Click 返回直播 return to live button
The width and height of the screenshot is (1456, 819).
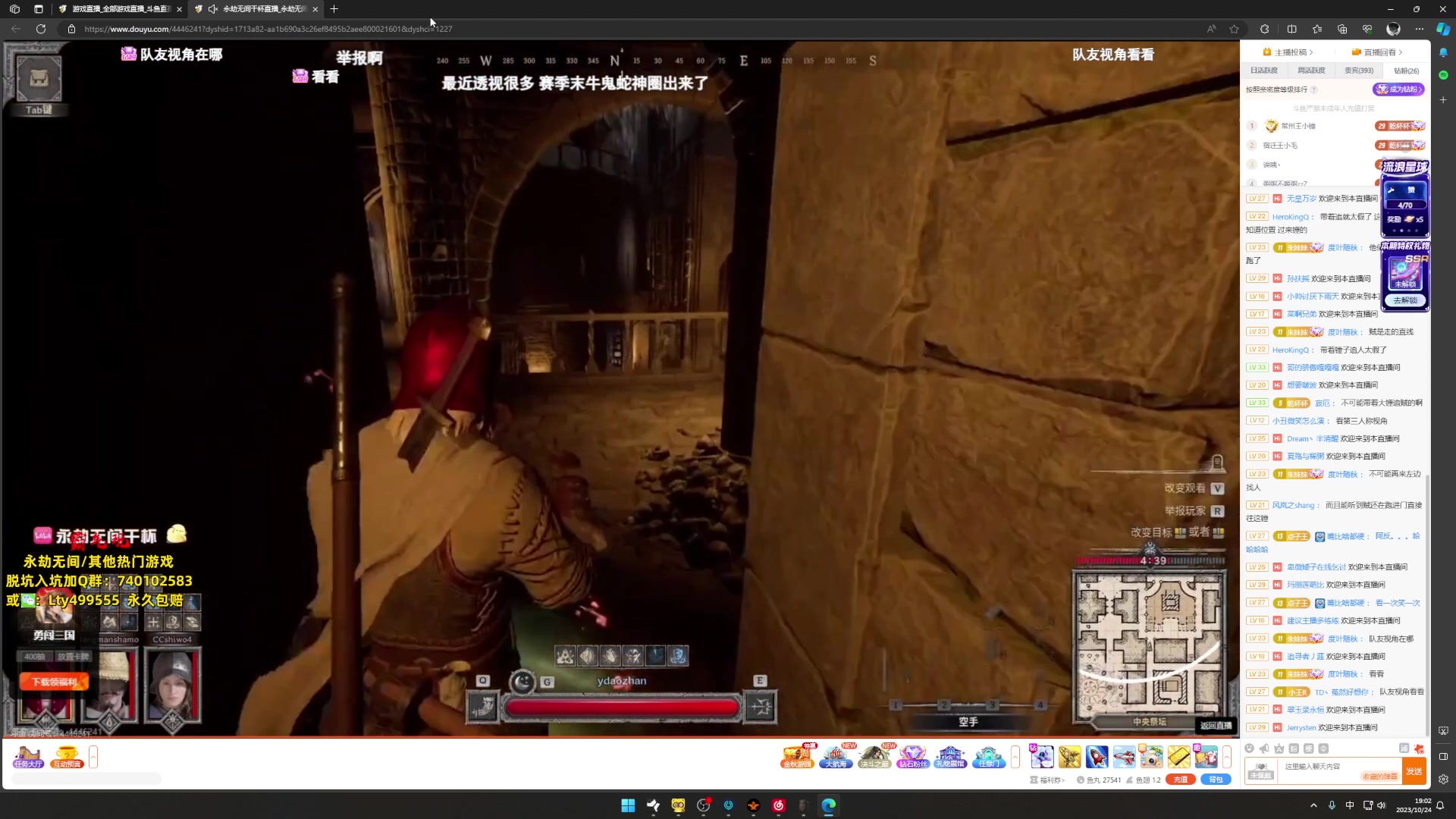coord(1216,726)
